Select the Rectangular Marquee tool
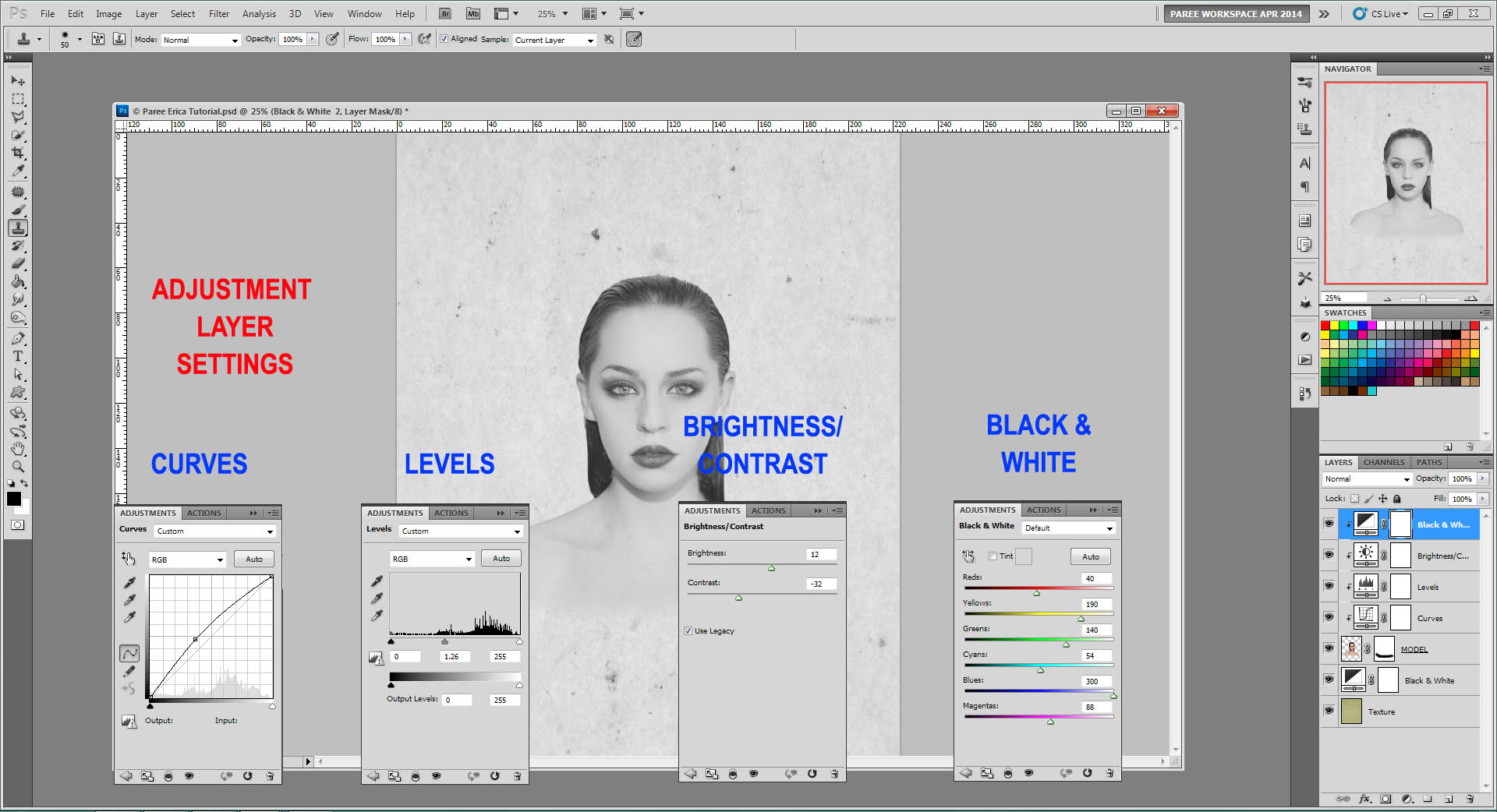 tap(18, 99)
